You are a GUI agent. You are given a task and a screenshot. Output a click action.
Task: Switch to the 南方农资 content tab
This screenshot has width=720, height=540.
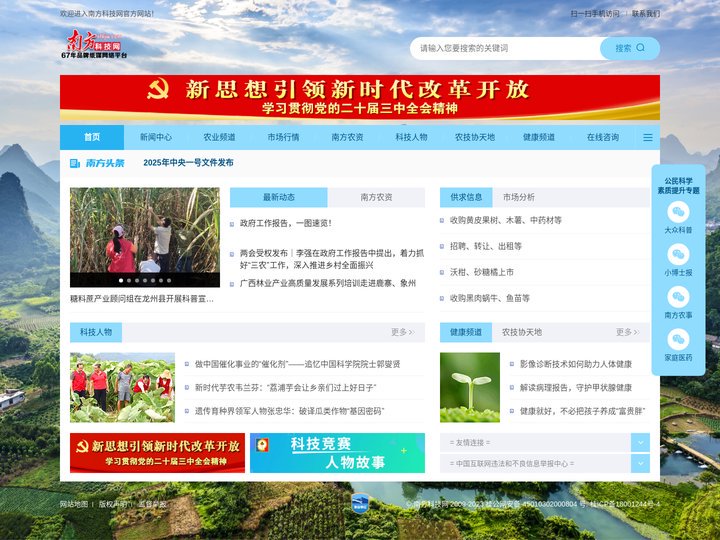[x=377, y=197]
